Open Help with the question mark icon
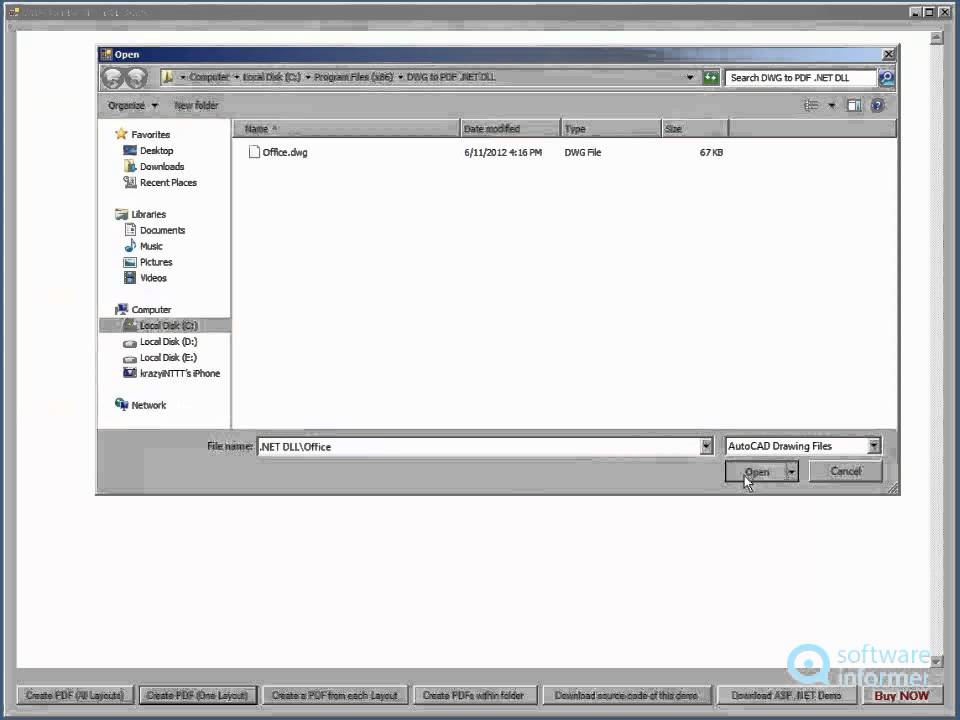This screenshot has width=960, height=720. pos(877,105)
